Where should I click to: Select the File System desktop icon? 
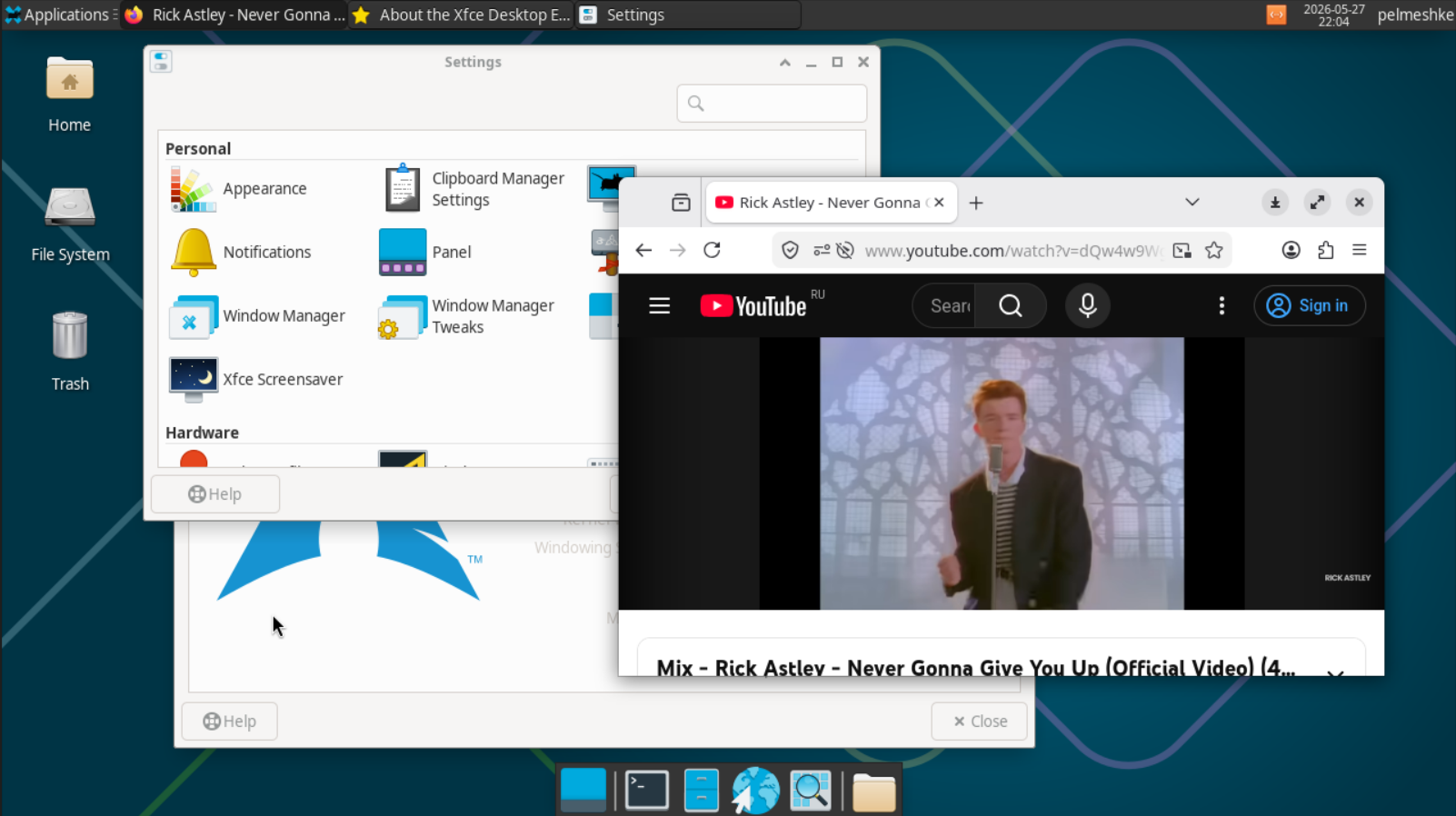click(x=70, y=225)
